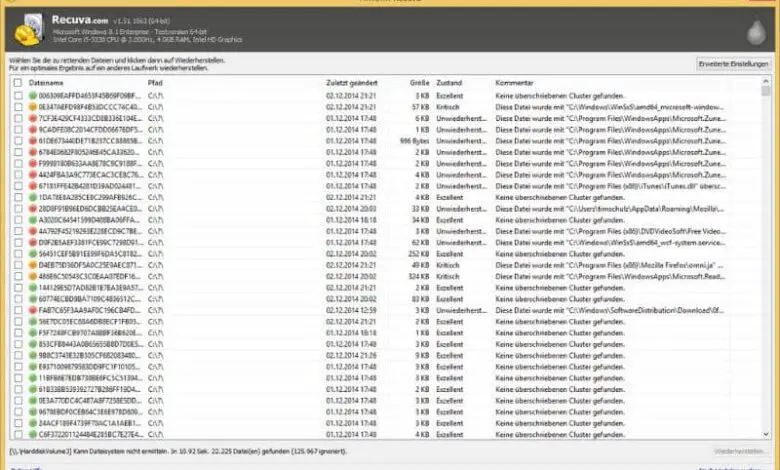Click the 02.12.2014 12:59 date cell

coord(351,310)
